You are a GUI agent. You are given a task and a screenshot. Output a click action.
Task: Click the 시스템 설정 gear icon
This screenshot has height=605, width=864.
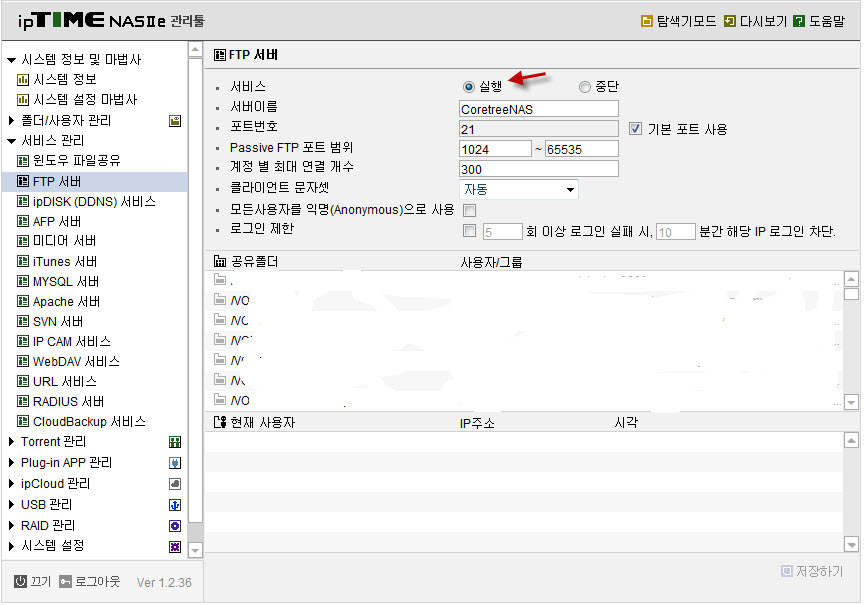tap(175, 547)
